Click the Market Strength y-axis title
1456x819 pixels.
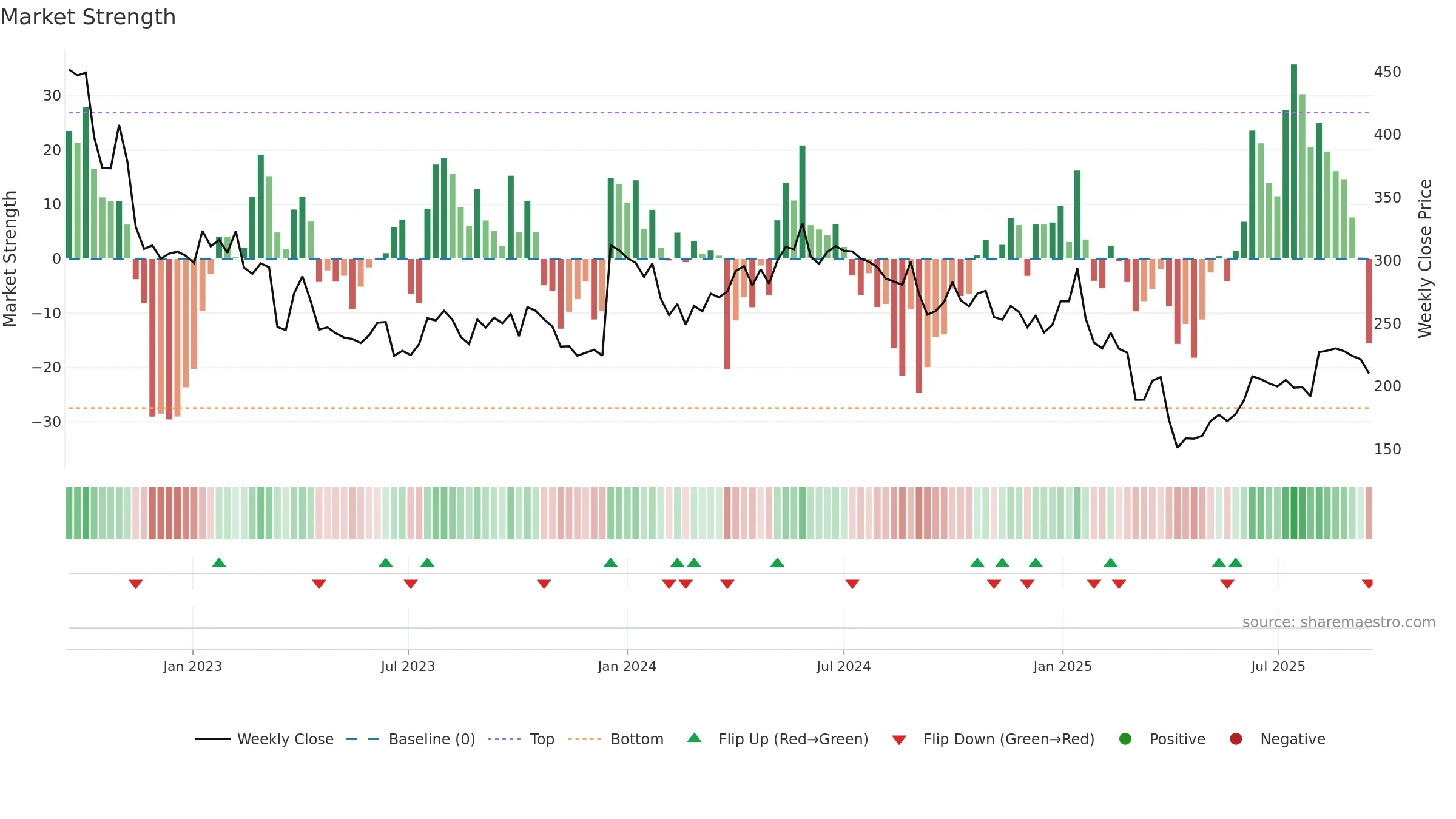pos(10,258)
